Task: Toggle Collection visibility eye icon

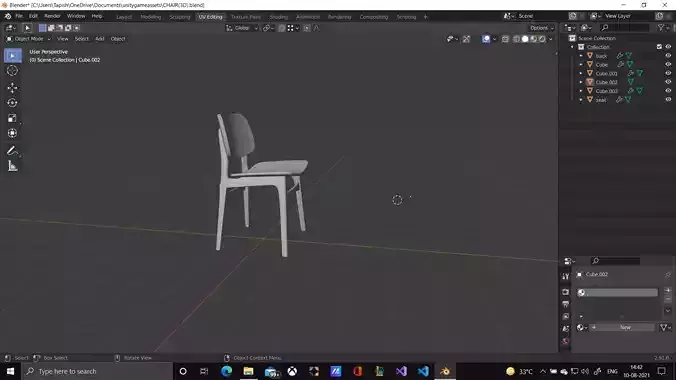Action: (x=668, y=47)
